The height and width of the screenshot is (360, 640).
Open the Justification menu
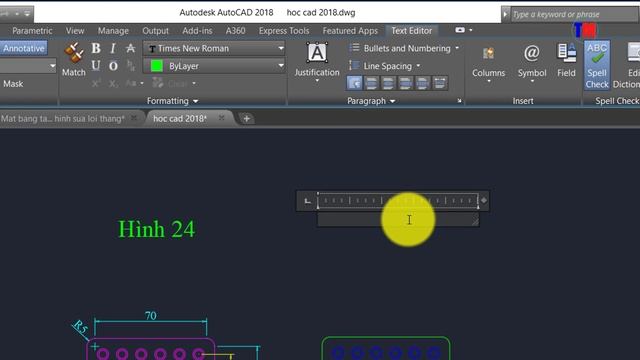click(317, 61)
